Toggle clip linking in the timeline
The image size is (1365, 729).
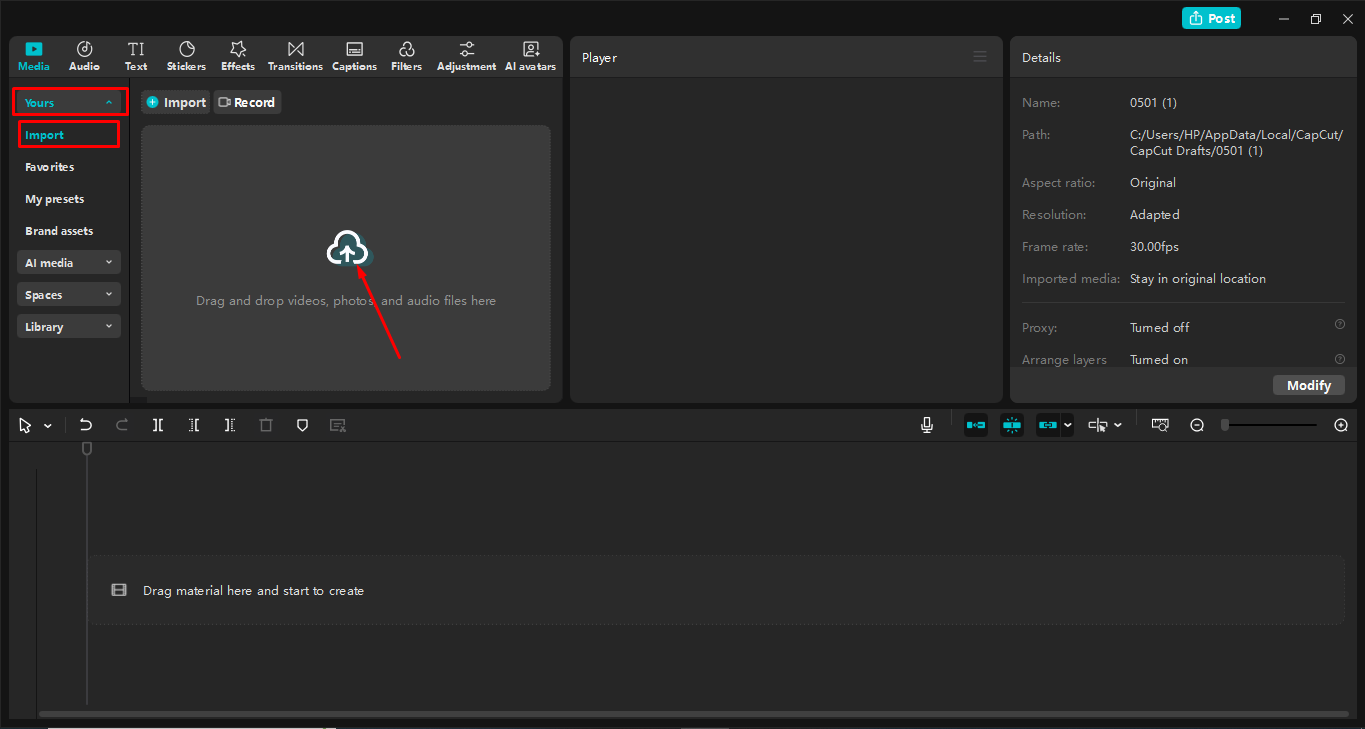[1048, 424]
